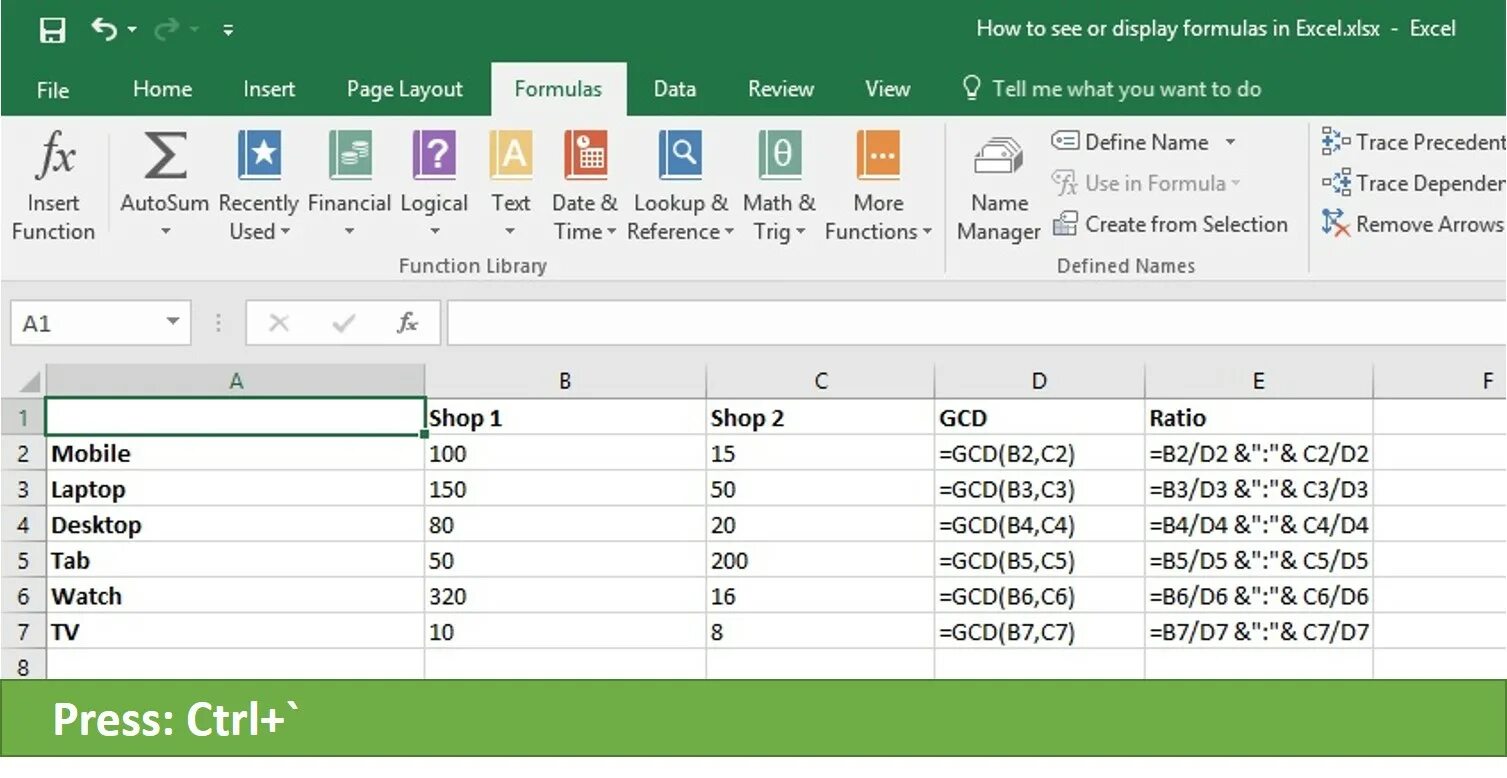
Task: Click the Undo arrow icon
Action: click(x=104, y=29)
